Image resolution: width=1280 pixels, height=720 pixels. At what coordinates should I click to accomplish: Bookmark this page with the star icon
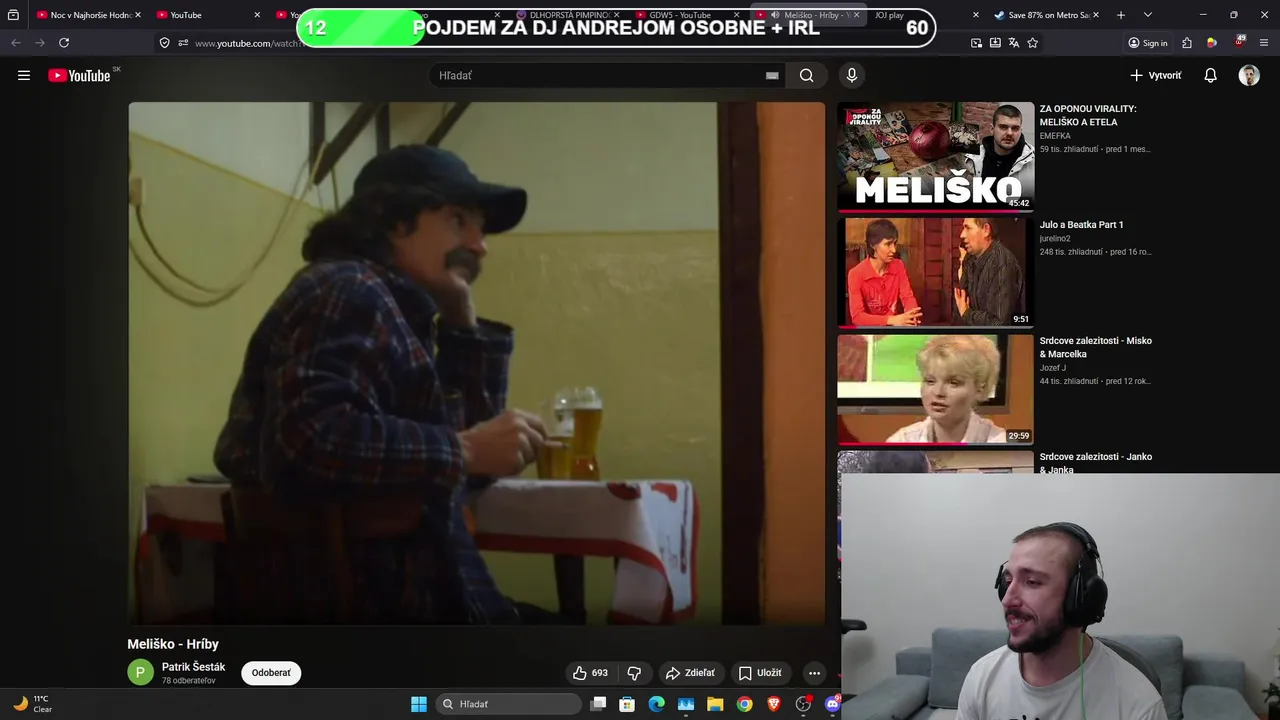click(1033, 43)
